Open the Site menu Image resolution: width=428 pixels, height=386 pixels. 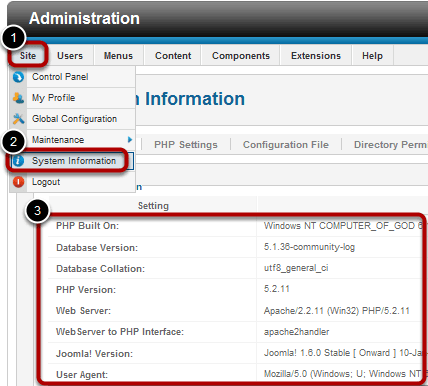pos(28,55)
